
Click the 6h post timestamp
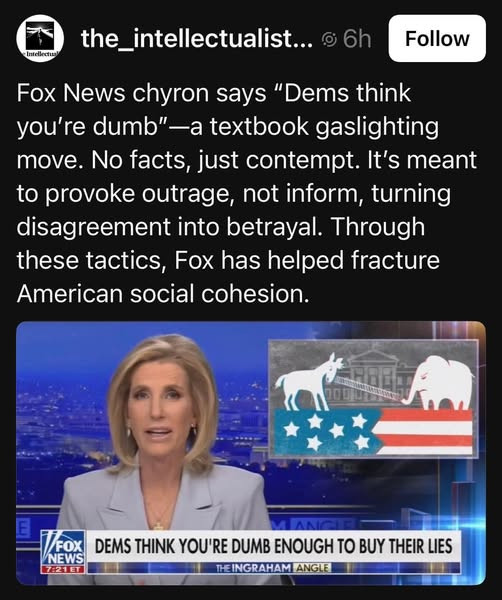(357, 39)
